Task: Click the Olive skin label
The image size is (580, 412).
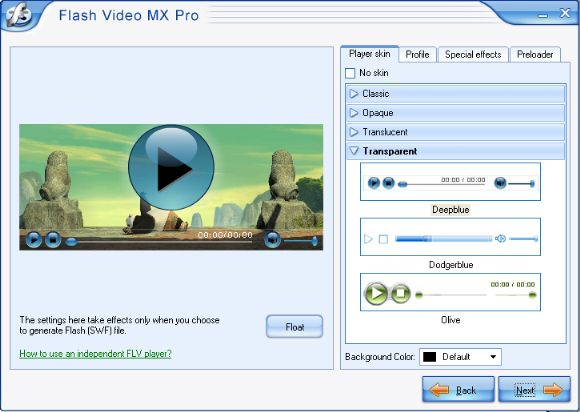Action: 451,320
